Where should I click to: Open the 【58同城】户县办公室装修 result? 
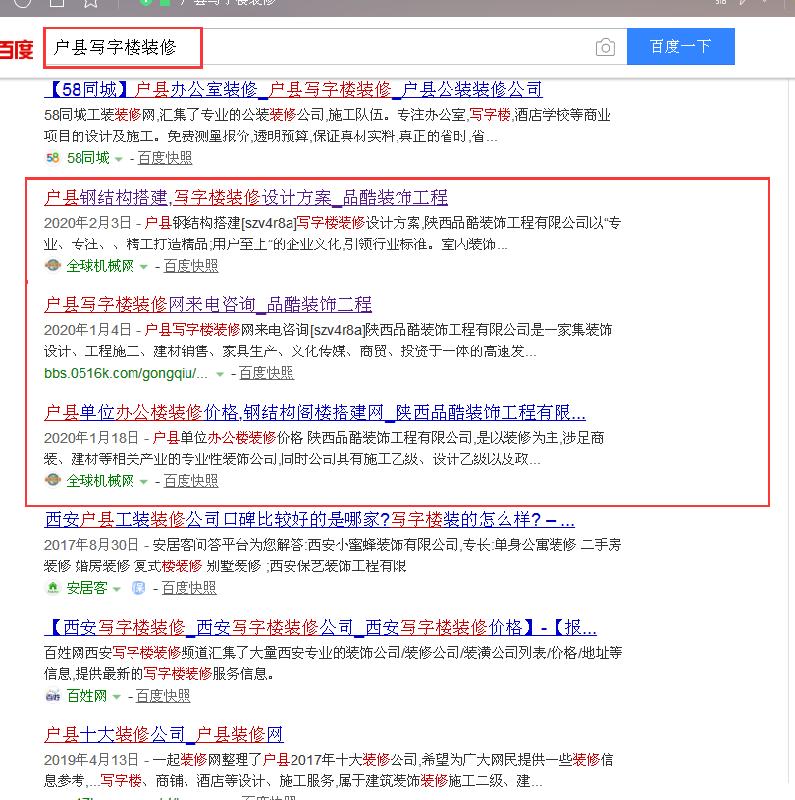click(293, 90)
